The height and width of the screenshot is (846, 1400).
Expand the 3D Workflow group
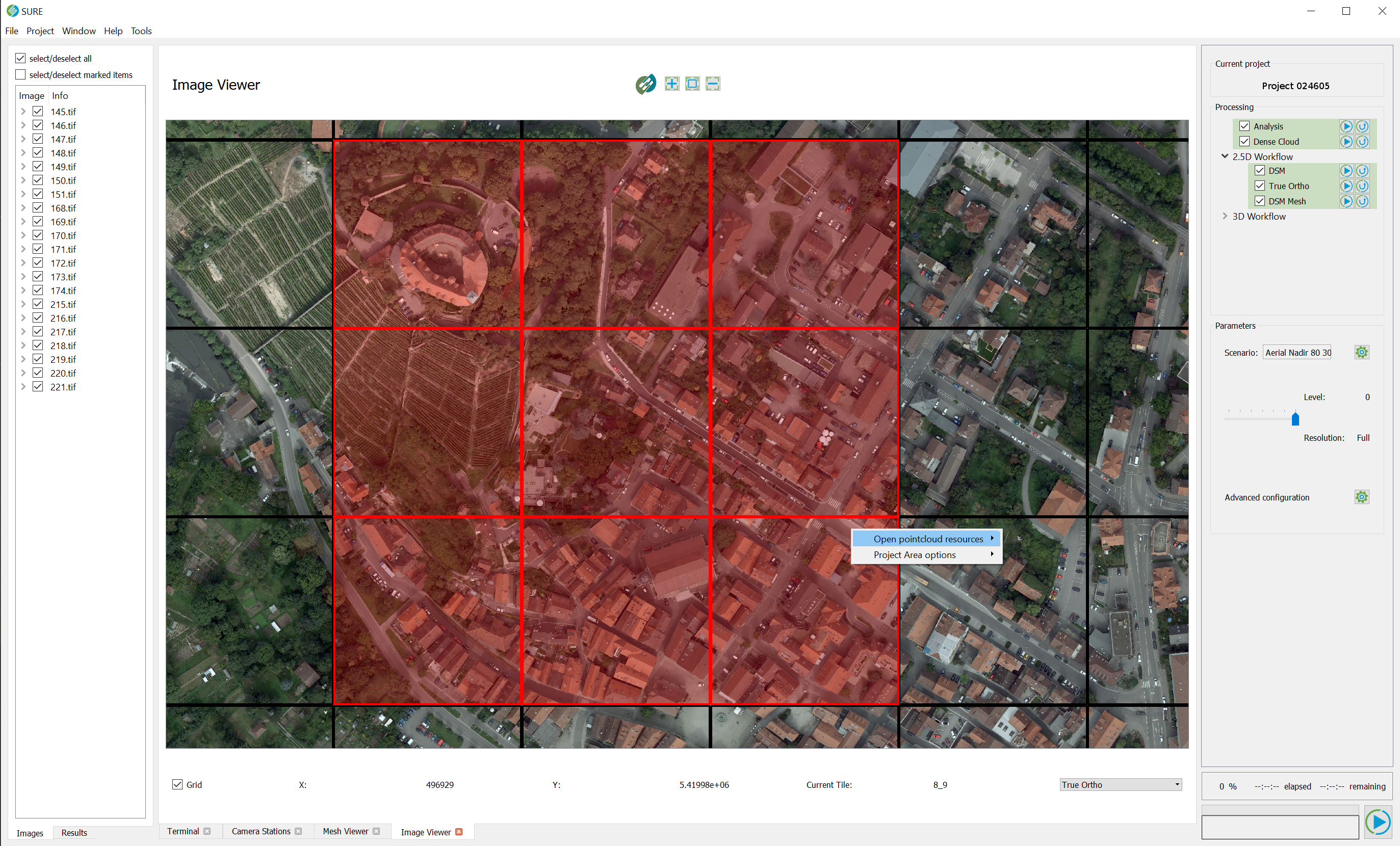coord(1225,216)
